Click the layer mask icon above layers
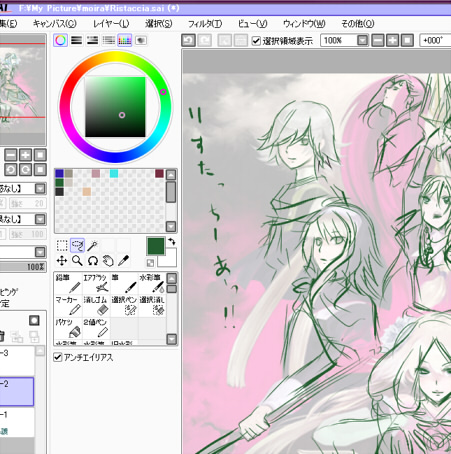Screen dimensions: 451x454 point(34,321)
